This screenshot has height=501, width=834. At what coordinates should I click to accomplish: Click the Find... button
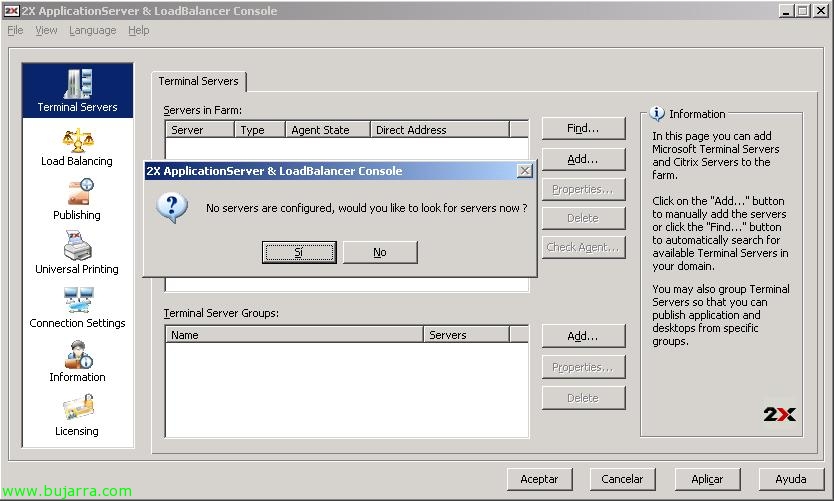pos(583,128)
